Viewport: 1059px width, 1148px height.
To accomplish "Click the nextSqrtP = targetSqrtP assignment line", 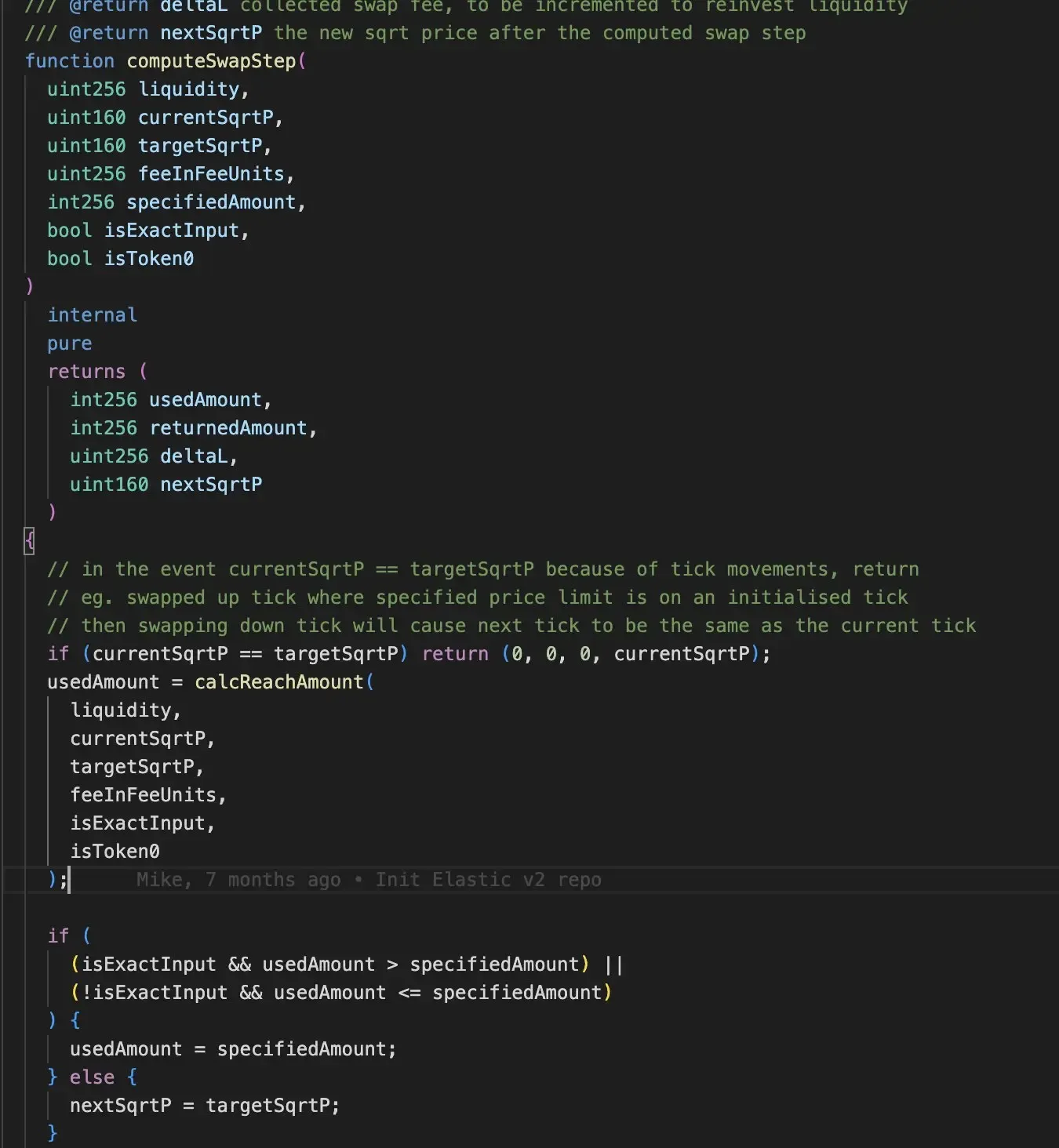I will (204, 1106).
